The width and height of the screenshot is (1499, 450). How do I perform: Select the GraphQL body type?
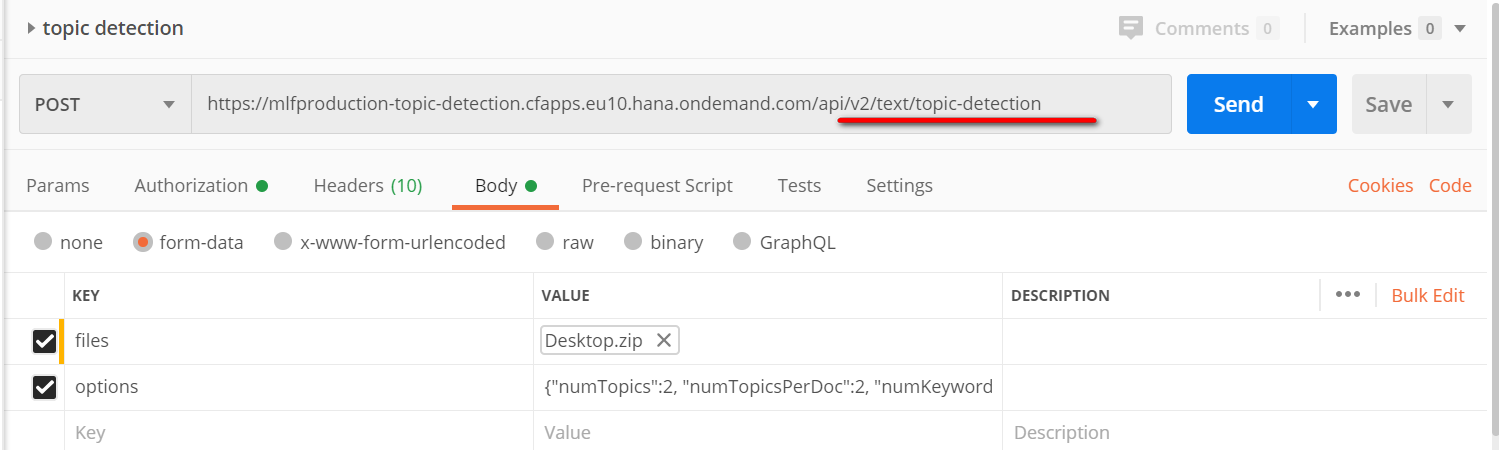tap(742, 241)
